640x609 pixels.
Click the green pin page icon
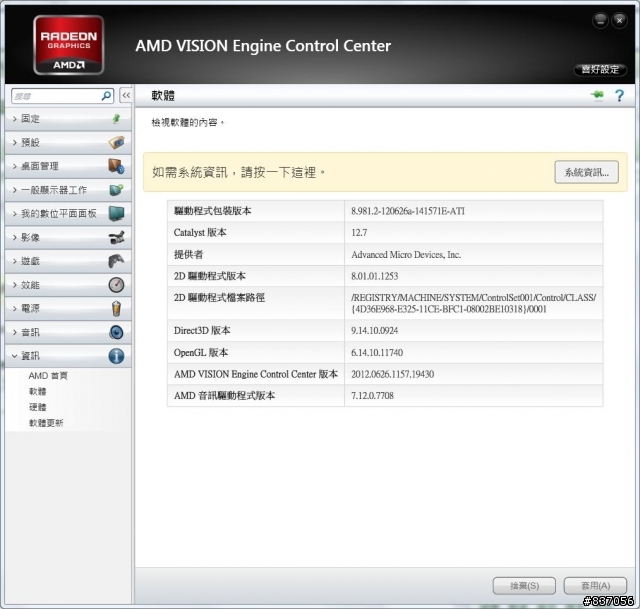point(597,95)
